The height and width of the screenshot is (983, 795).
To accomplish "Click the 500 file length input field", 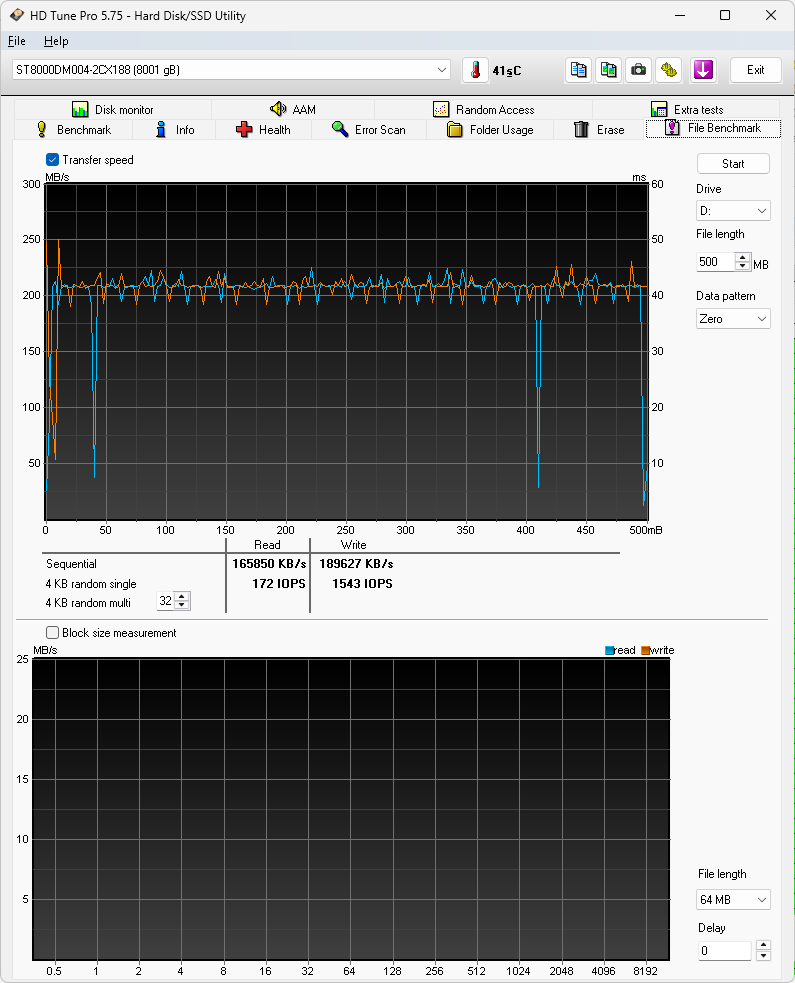I will [x=715, y=261].
